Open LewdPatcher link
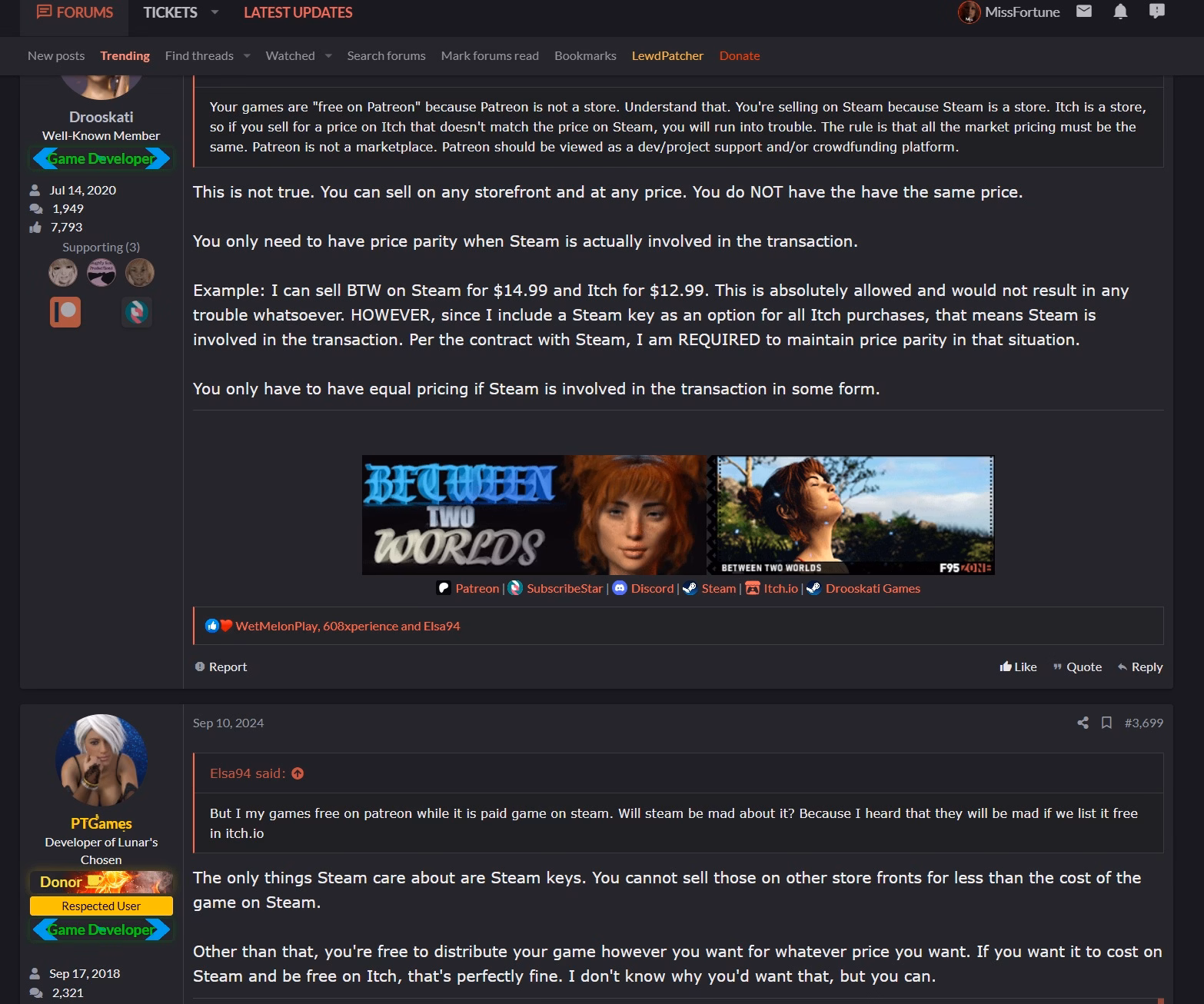Viewport: 1204px width, 1004px height. [x=667, y=55]
